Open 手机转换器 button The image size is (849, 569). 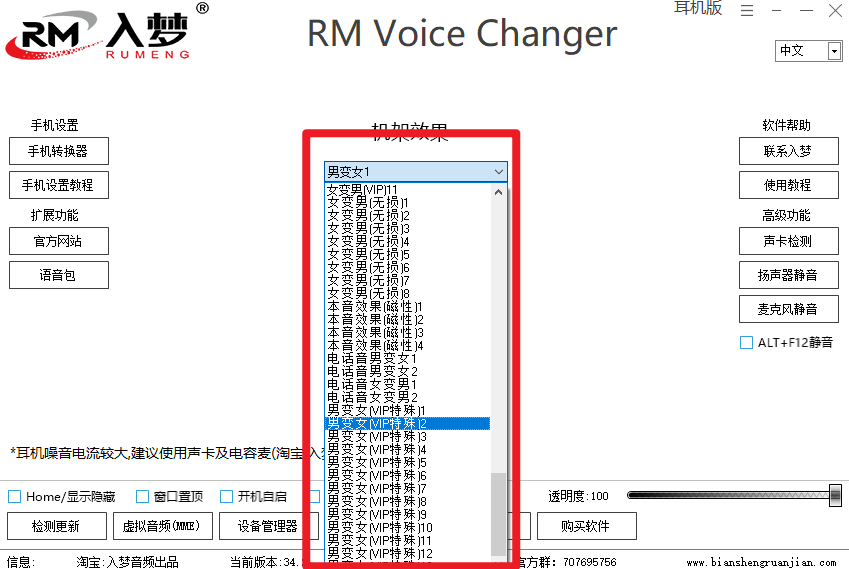coord(58,151)
